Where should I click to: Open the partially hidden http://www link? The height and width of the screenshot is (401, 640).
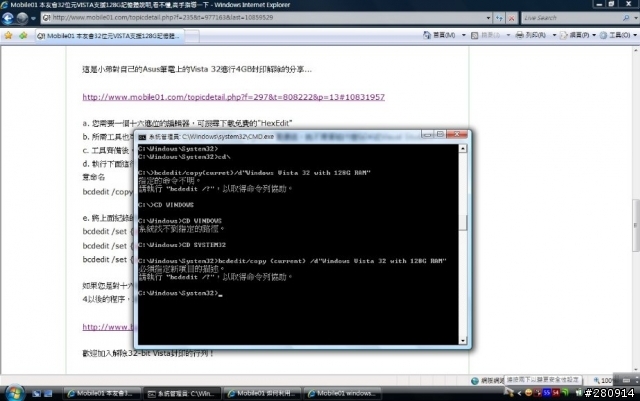109,327
